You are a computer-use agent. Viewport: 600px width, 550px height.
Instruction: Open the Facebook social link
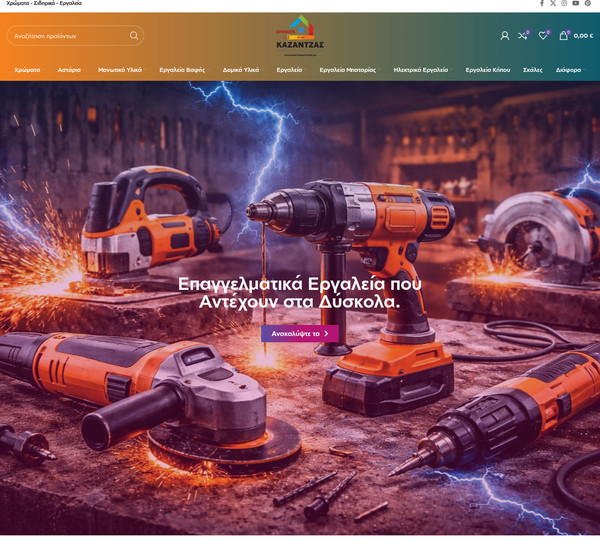coord(542,3)
